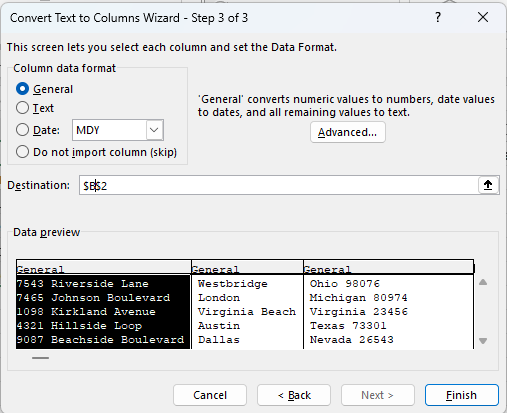Click into the Destination field $B$2

pos(278,185)
